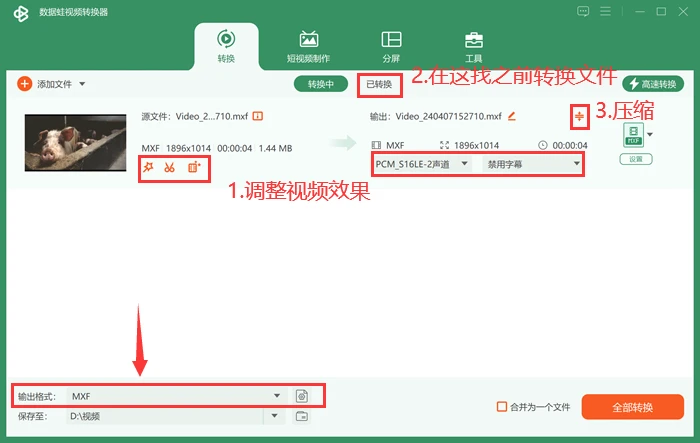This screenshot has width=700, height=443.
Task: Click the pencil icon to rename output
Action: pyautogui.click(x=512, y=117)
